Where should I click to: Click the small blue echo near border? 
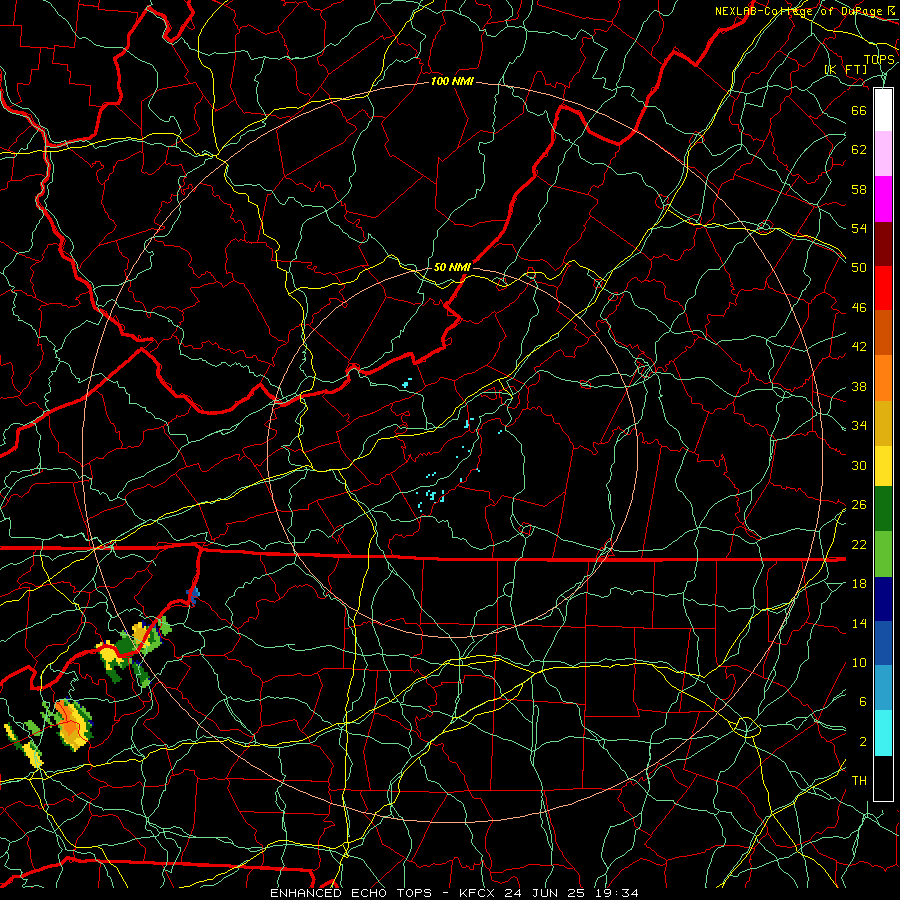[192, 596]
